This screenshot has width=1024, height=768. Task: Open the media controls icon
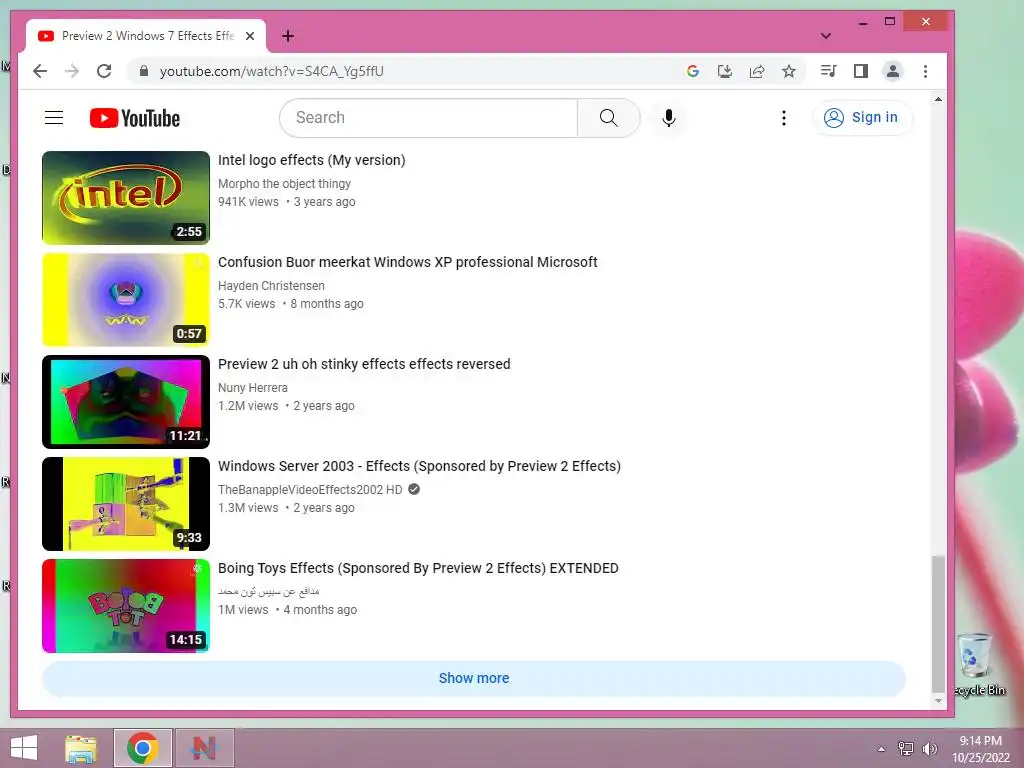[828, 71]
